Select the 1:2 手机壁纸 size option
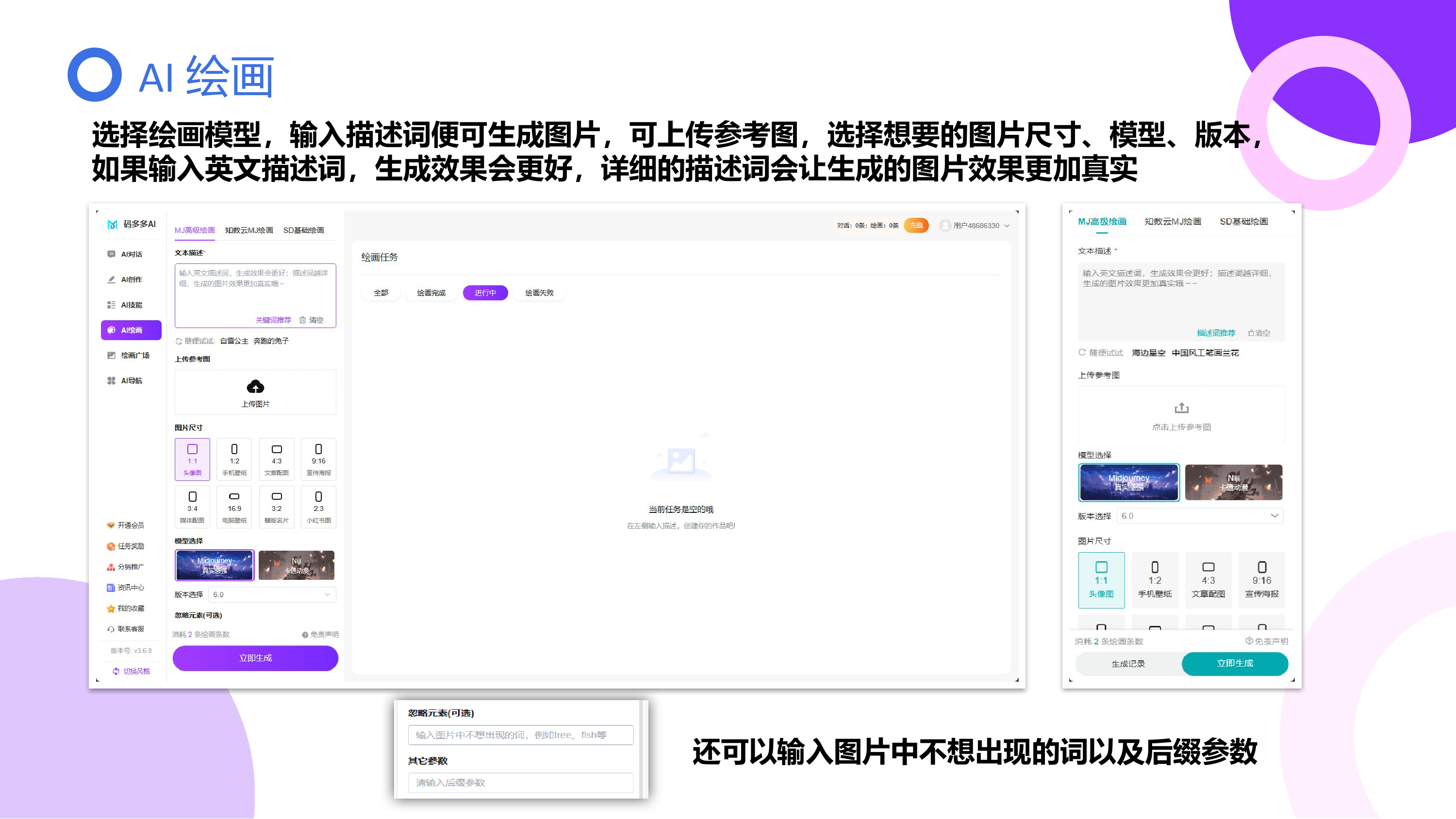1456x819 pixels. (234, 459)
